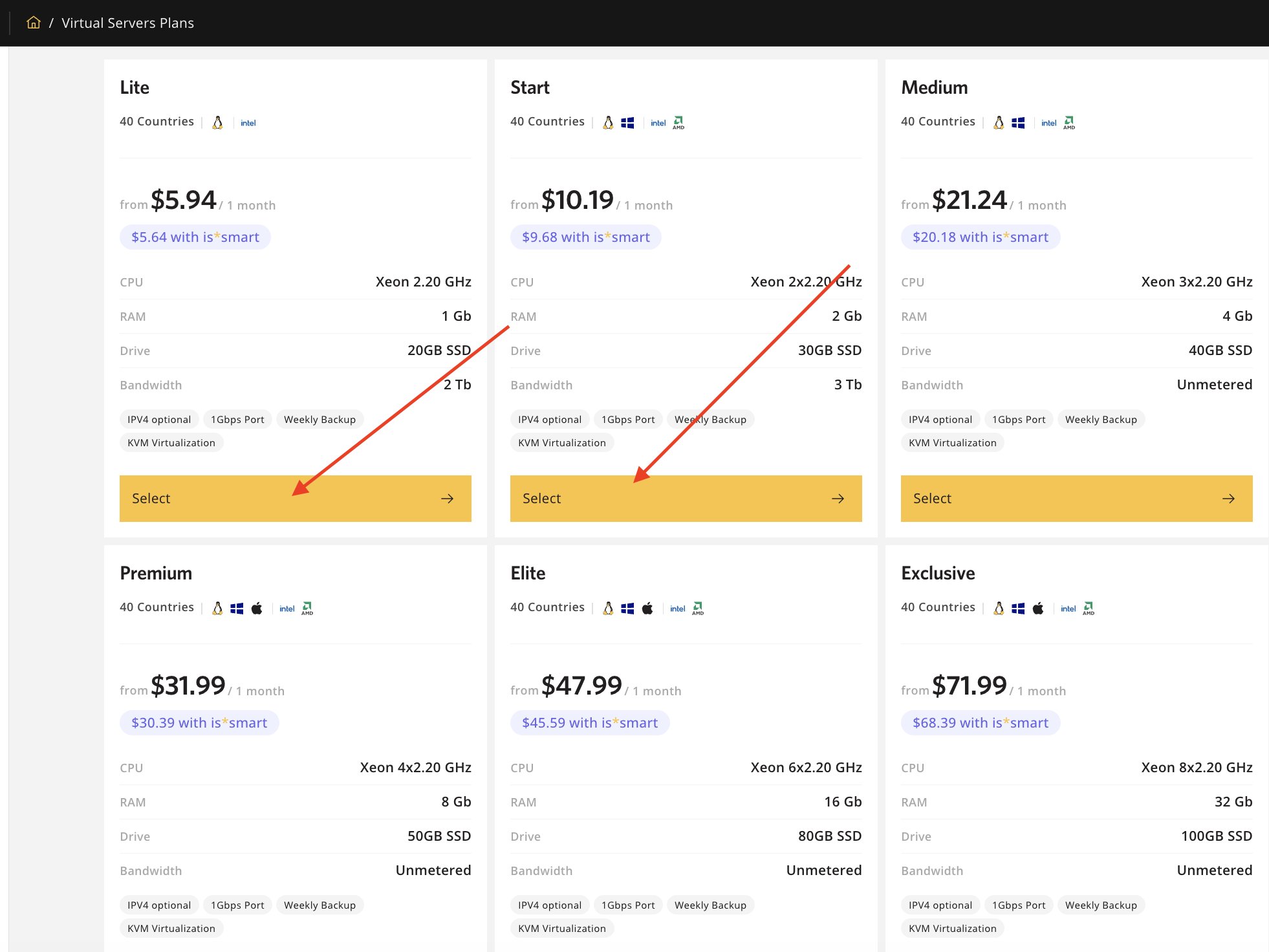Click the AMD logo on the Premium plan
The width and height of the screenshot is (1269, 952).
coord(307,609)
